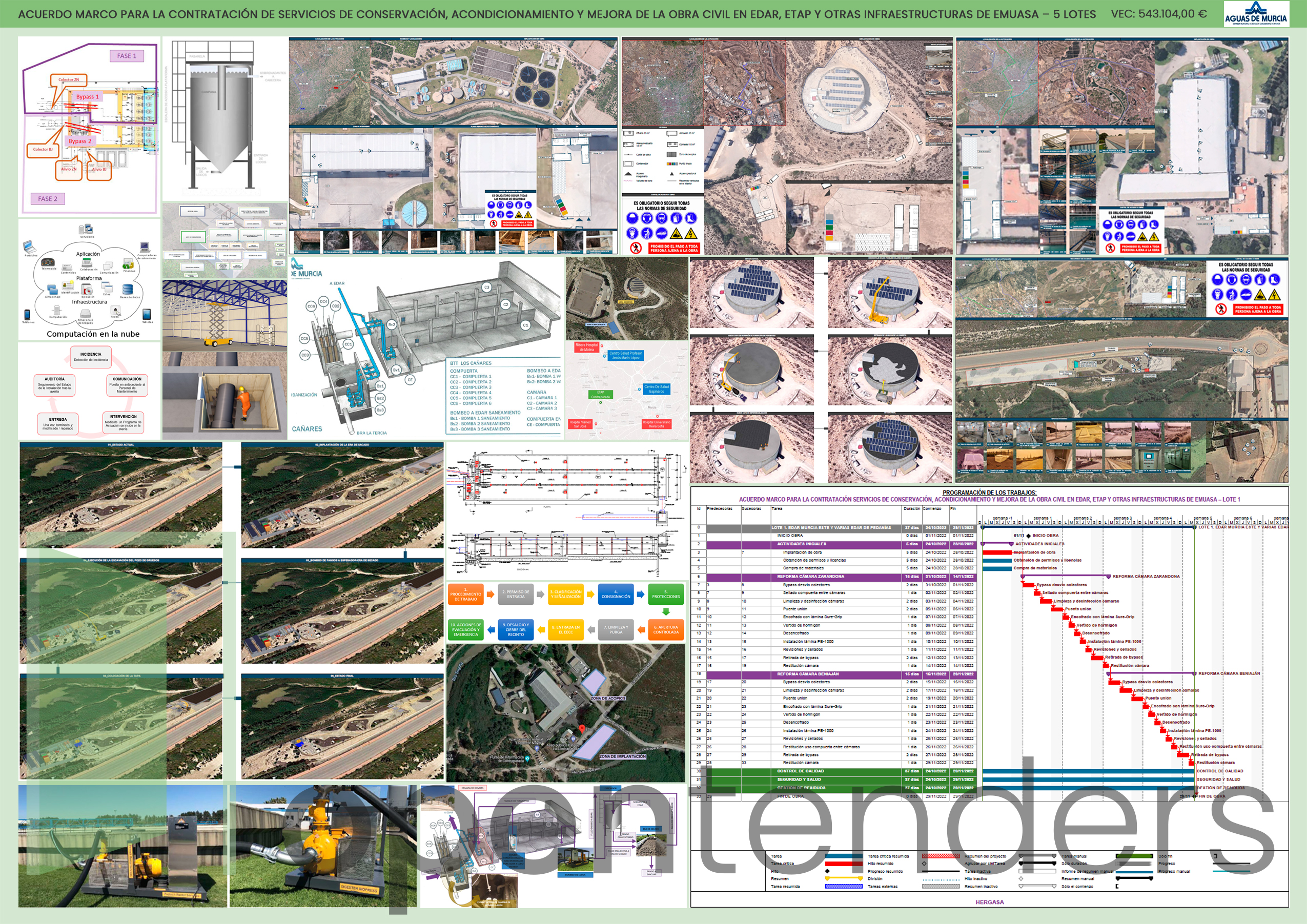Screen dimensions: 1307x924
Task: Click the ZONA DE IMPLANTACIÓN label on the aerial map
Action: click(x=622, y=756)
